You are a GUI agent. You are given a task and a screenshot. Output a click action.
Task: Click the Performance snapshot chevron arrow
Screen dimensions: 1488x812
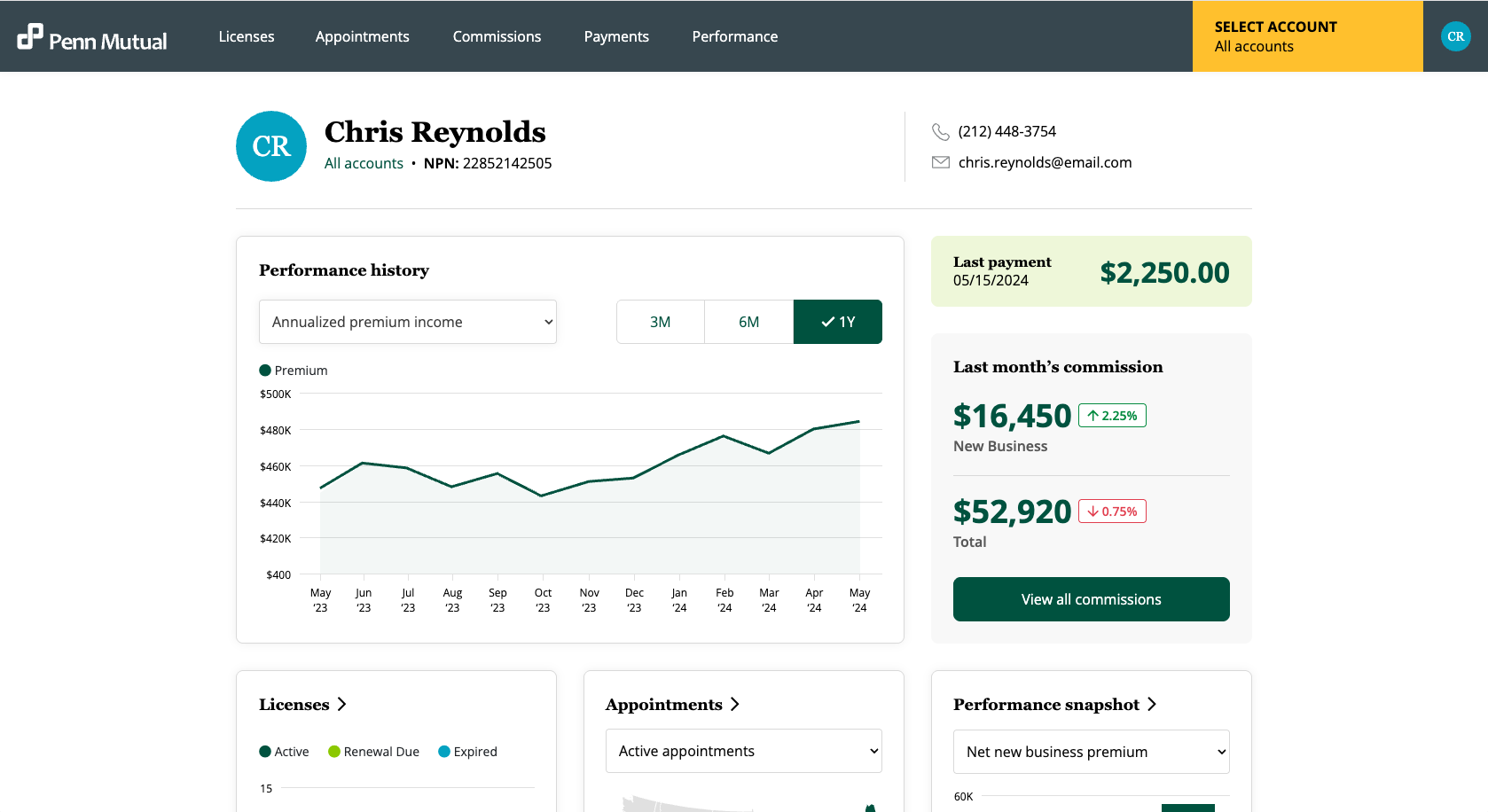pos(1152,704)
